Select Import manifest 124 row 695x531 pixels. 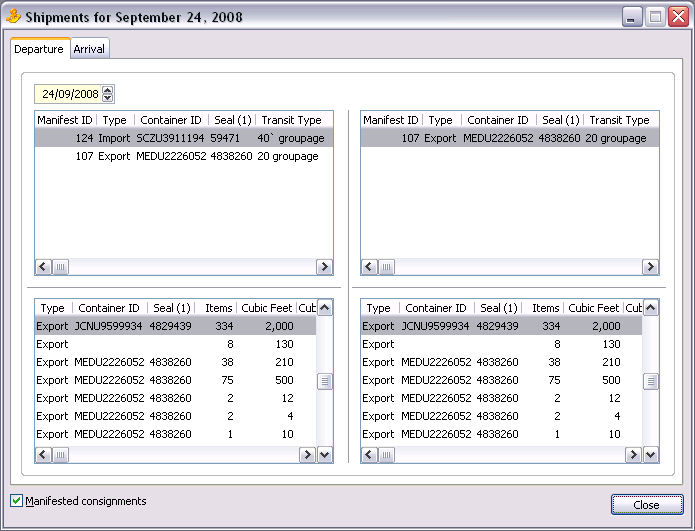pos(180,138)
